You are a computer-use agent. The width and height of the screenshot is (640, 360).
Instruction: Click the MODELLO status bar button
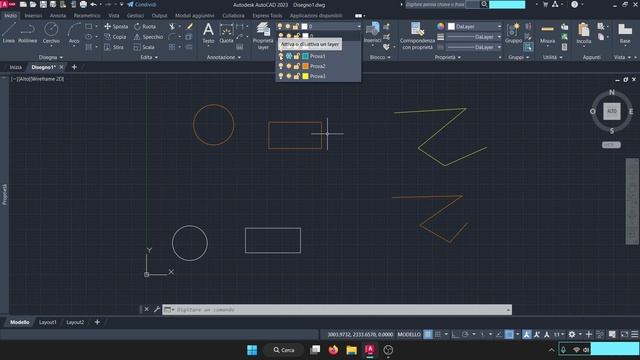pos(409,334)
